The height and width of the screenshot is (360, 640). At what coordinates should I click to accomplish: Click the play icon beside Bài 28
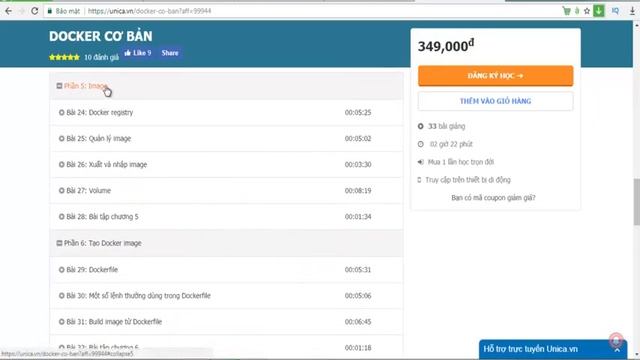point(62,217)
